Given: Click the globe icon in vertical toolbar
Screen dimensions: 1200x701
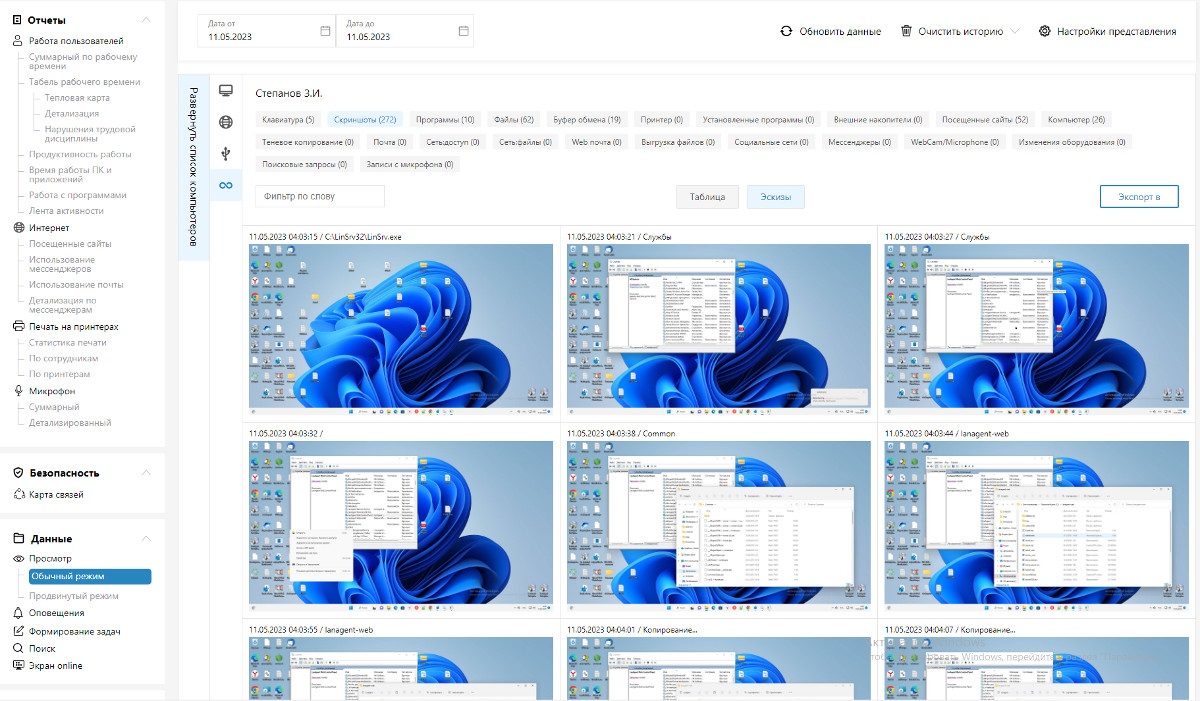Looking at the screenshot, I should click(226, 122).
